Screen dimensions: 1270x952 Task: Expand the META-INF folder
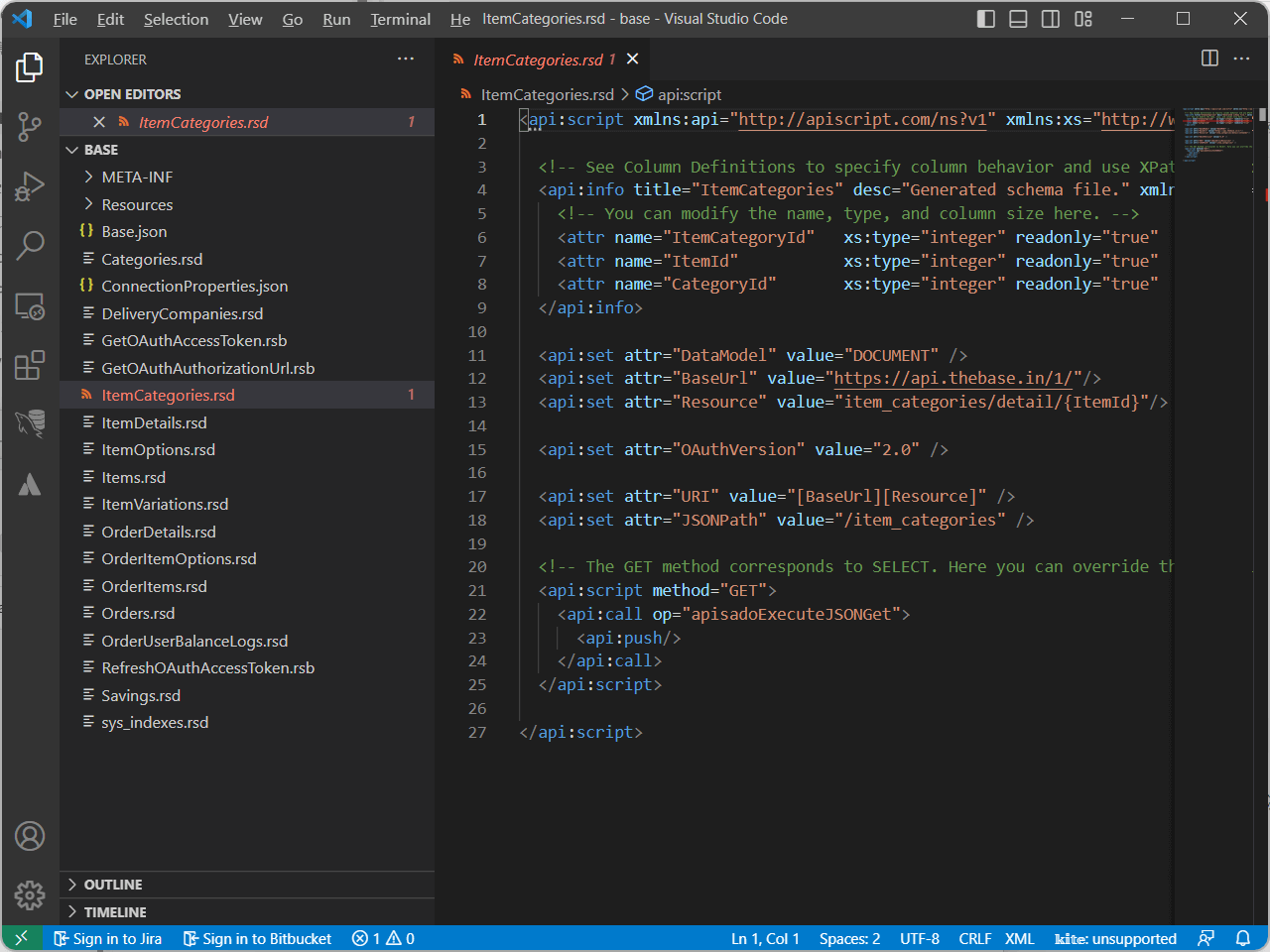click(137, 177)
